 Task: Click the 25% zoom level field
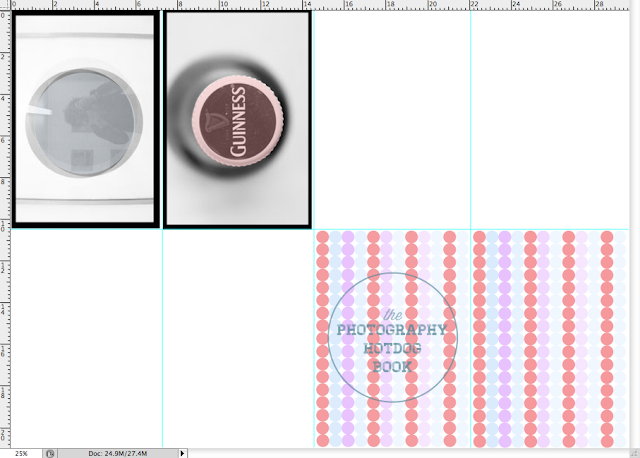coord(21,454)
